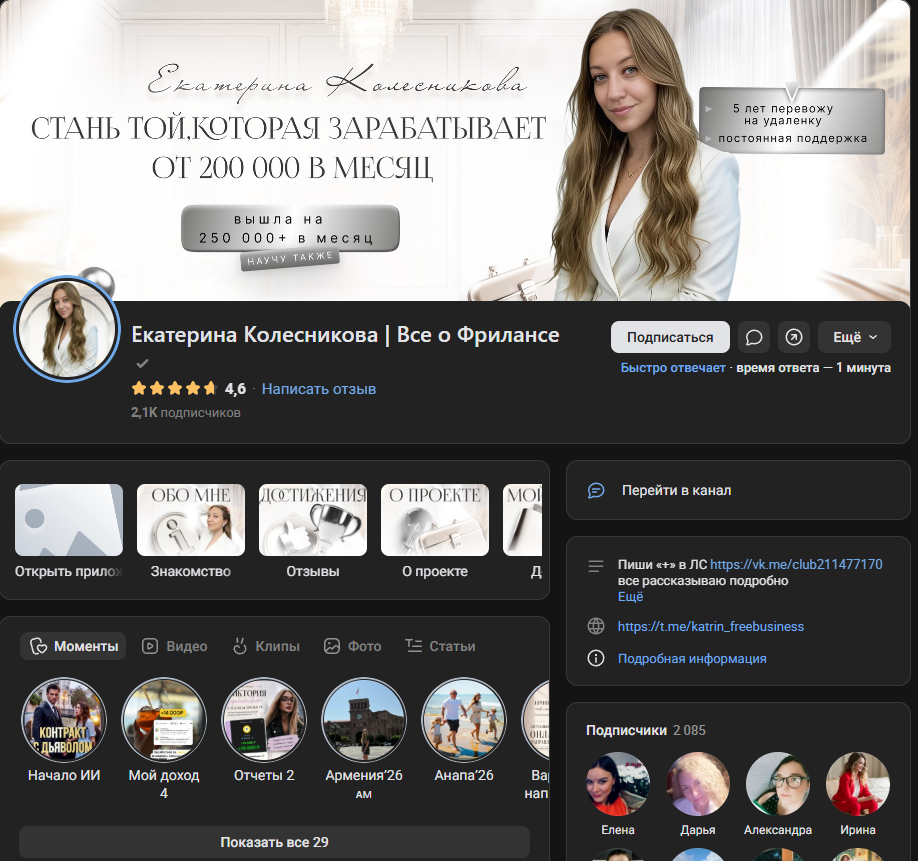Click the description lines icon

(596, 566)
